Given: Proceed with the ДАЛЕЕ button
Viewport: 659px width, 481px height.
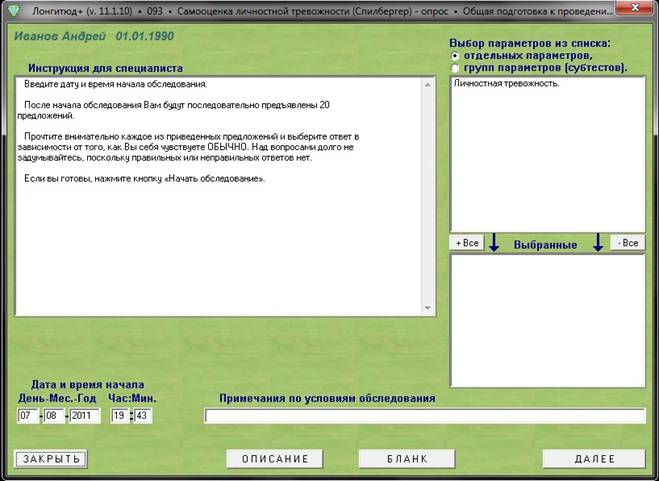Looking at the screenshot, I should click(594, 459).
